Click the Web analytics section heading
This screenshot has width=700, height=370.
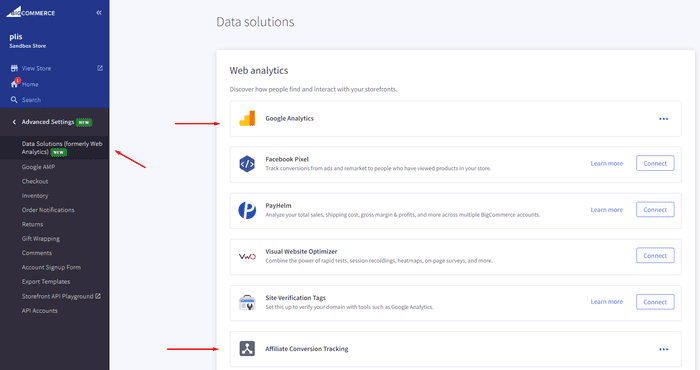258,71
